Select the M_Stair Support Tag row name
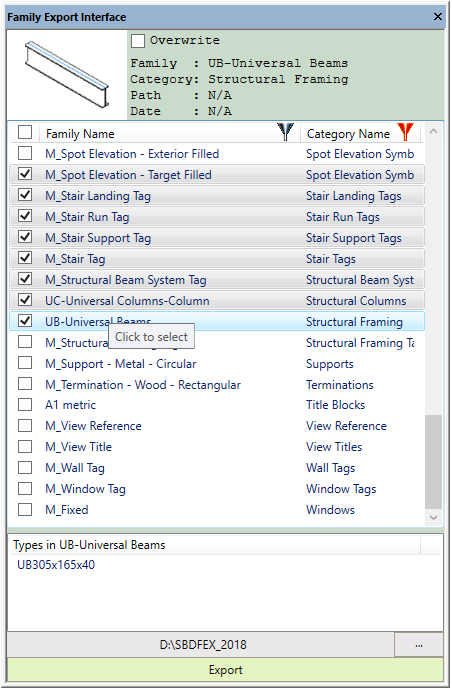 (x=98, y=238)
